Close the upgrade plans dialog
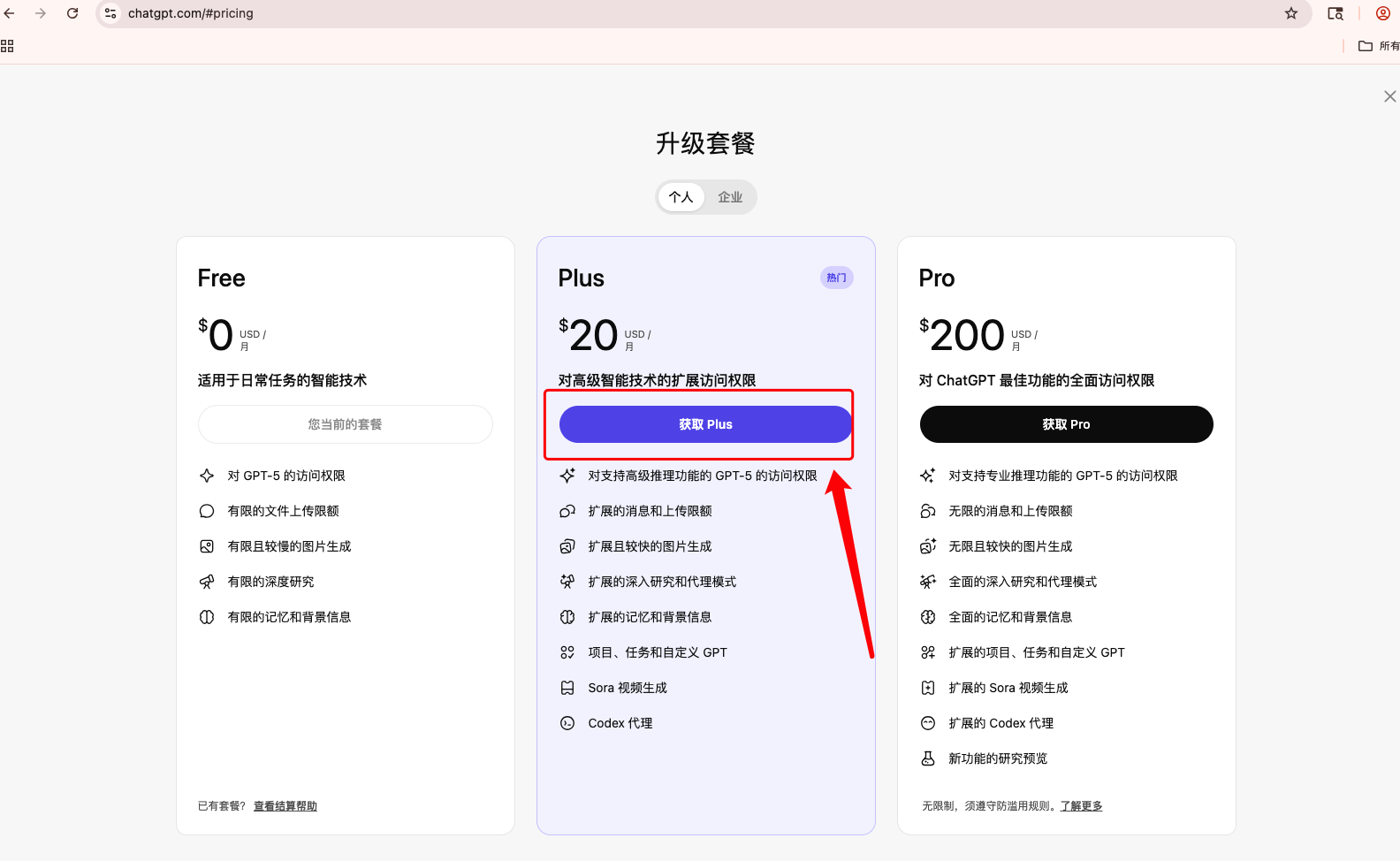Screen dimensions: 1400x861 [x=1389, y=96]
